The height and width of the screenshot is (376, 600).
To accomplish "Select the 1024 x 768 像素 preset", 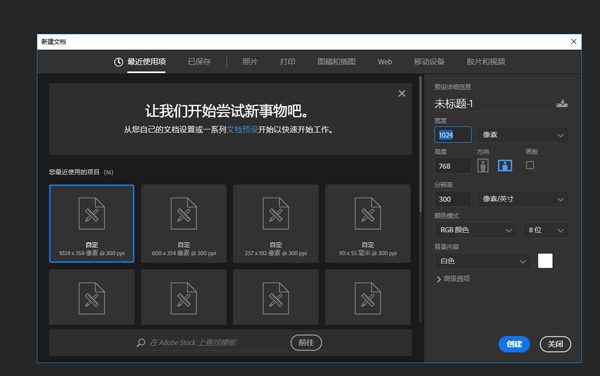I will click(92, 223).
